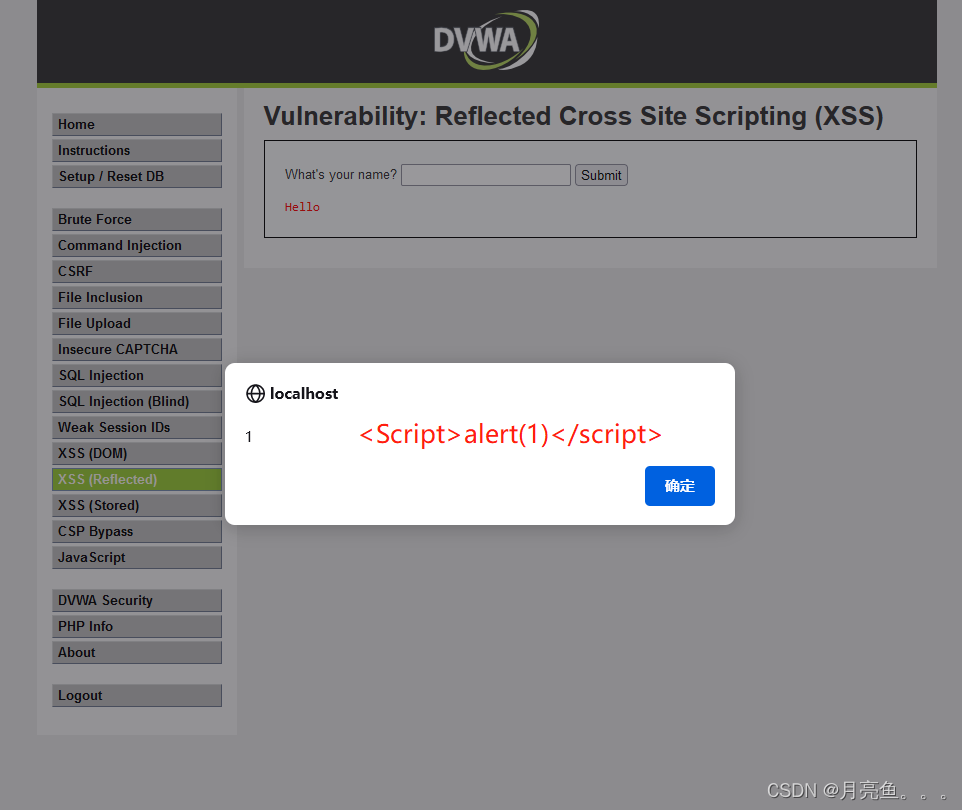Select Insecure CAPTCHA item
962x810 pixels.
(x=137, y=349)
